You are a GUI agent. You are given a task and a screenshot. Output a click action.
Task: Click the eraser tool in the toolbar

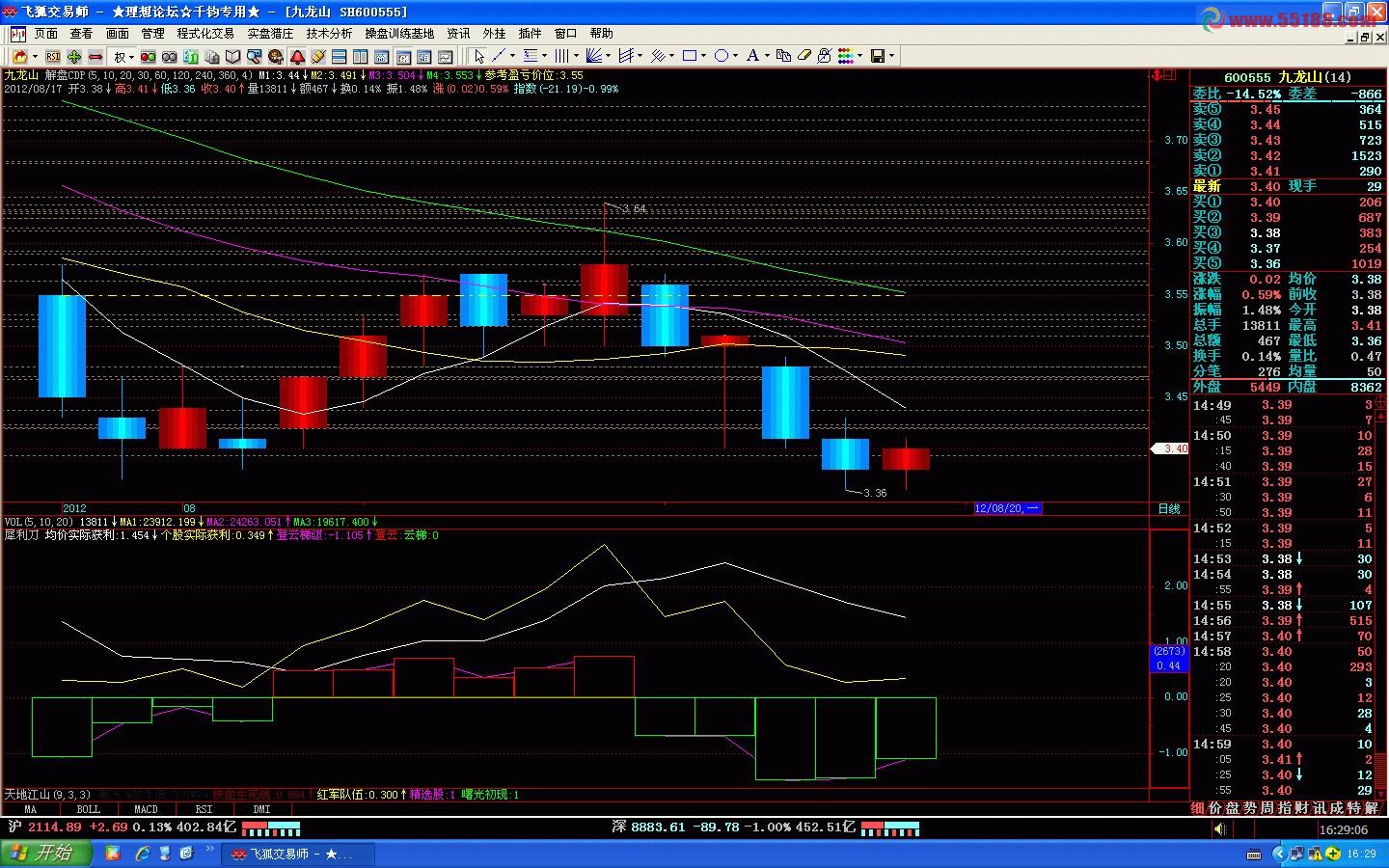pyautogui.click(x=803, y=57)
